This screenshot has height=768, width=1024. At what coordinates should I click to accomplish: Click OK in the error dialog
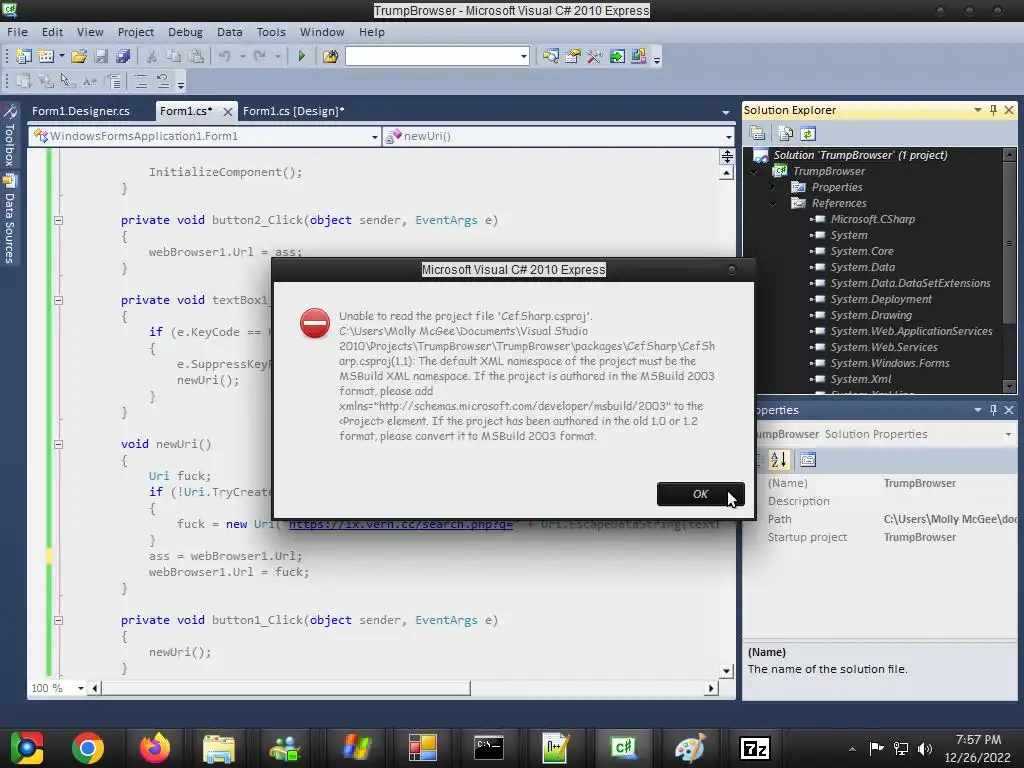pyautogui.click(x=700, y=494)
